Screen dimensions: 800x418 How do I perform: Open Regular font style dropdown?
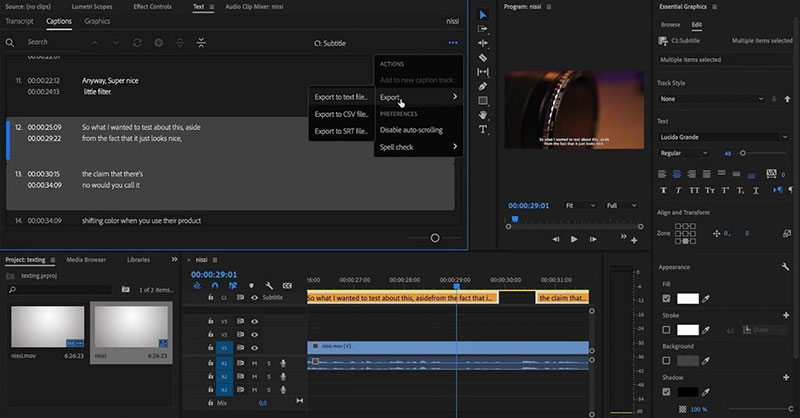click(684, 153)
